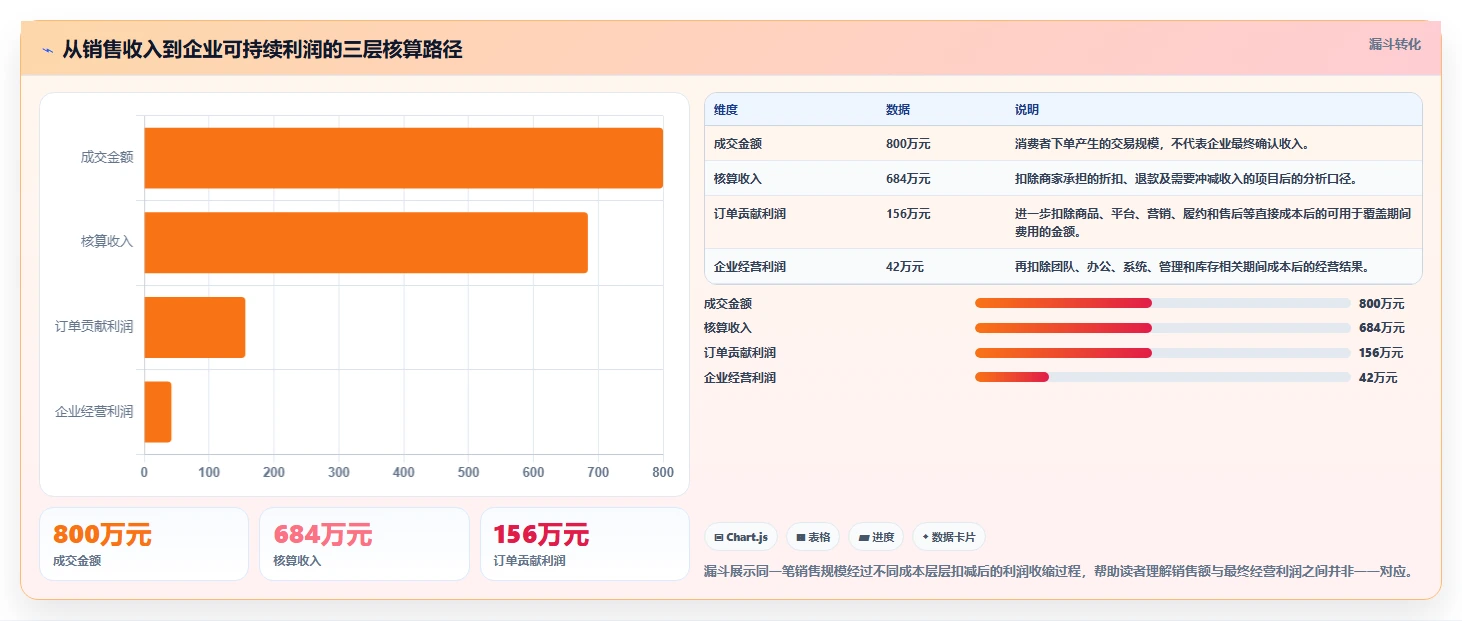
Task: Click the 成交金额 cell in the table
Action: (x=738, y=144)
